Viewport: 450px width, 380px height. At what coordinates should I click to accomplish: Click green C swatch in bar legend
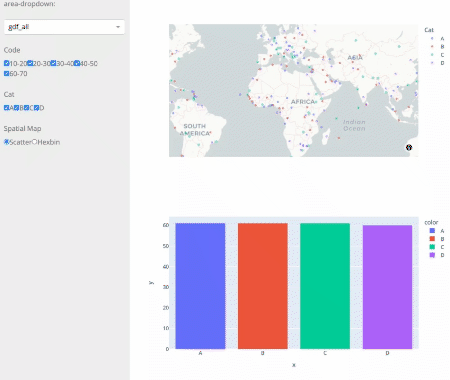pos(432,247)
